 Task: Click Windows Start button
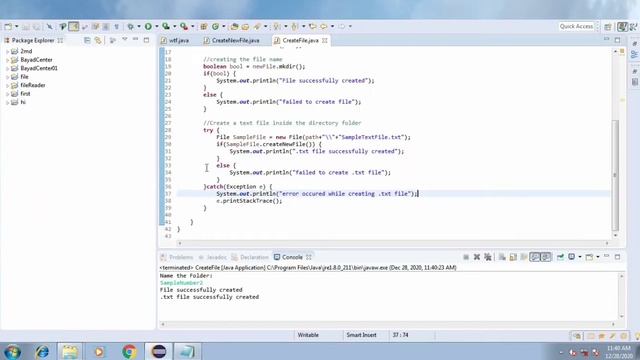tap(12, 351)
